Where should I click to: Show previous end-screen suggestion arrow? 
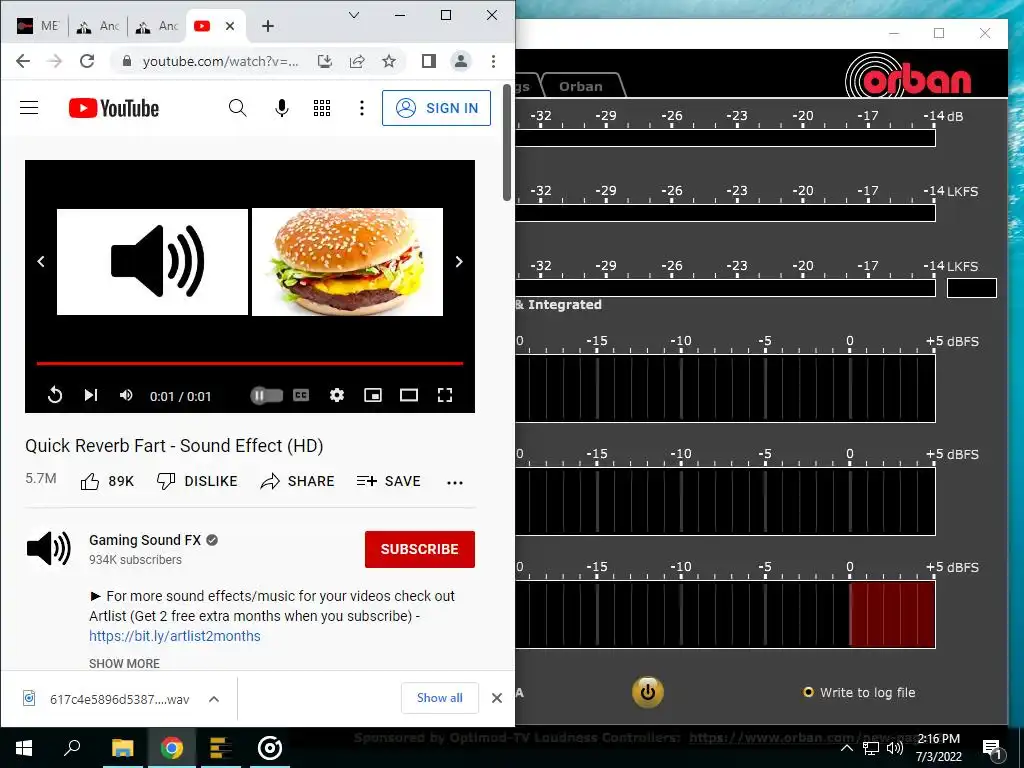tap(41, 261)
